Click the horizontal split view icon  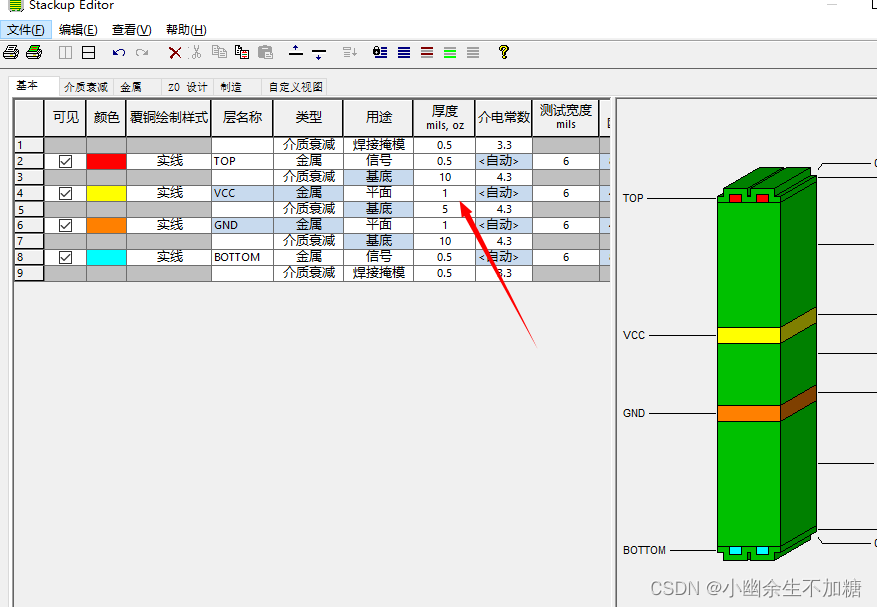pyautogui.click(x=88, y=53)
